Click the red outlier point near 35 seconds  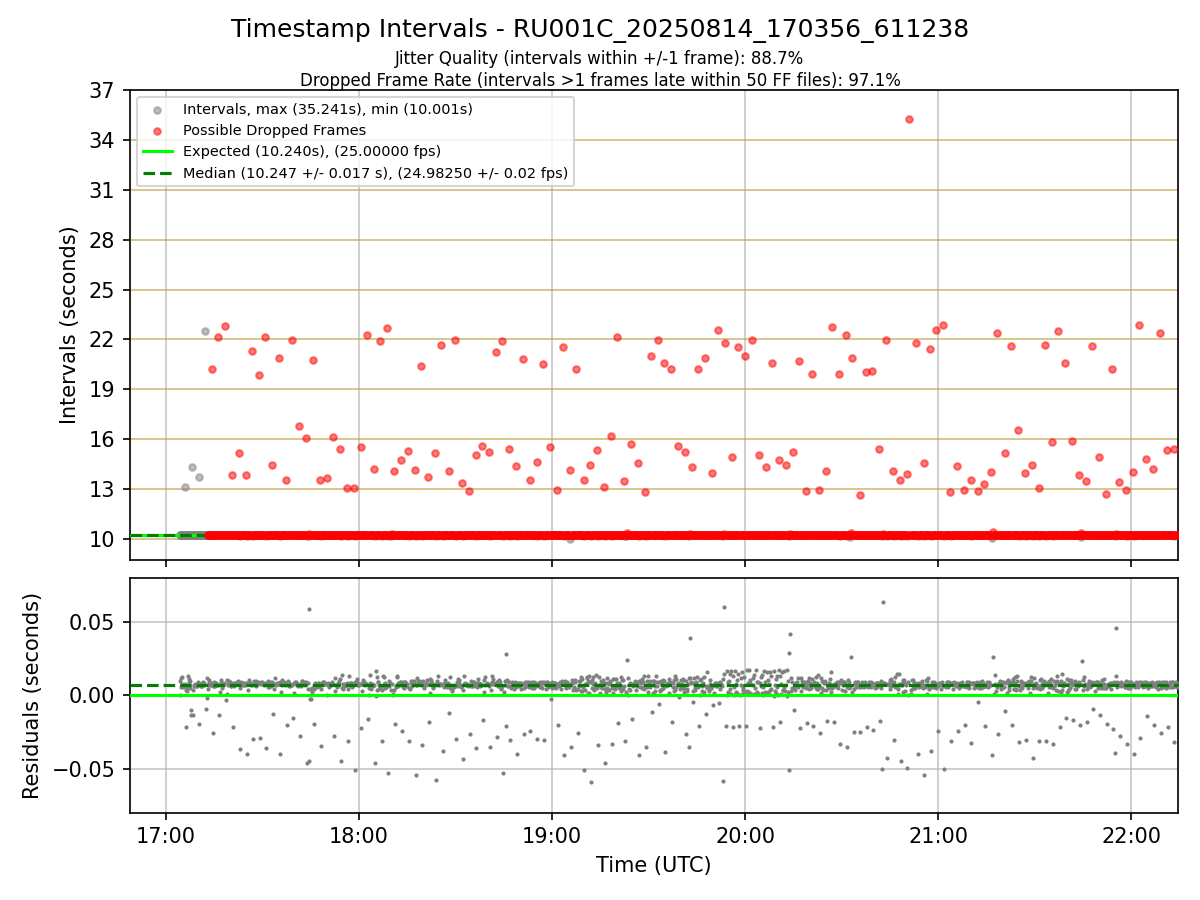click(909, 119)
